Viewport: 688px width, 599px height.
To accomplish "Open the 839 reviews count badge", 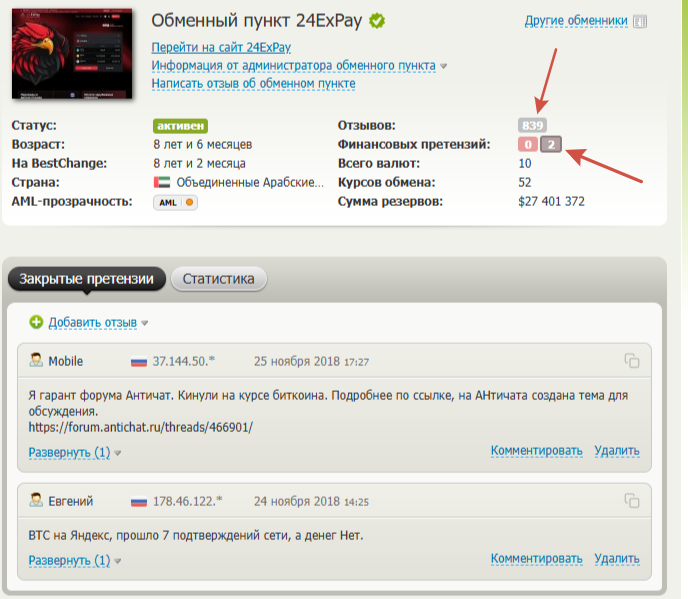I will (x=532, y=126).
